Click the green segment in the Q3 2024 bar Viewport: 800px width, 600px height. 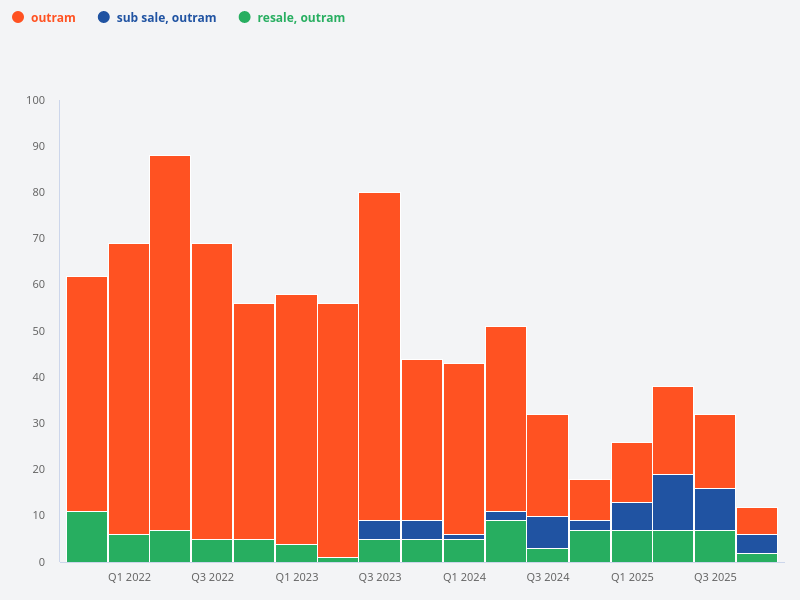548,552
